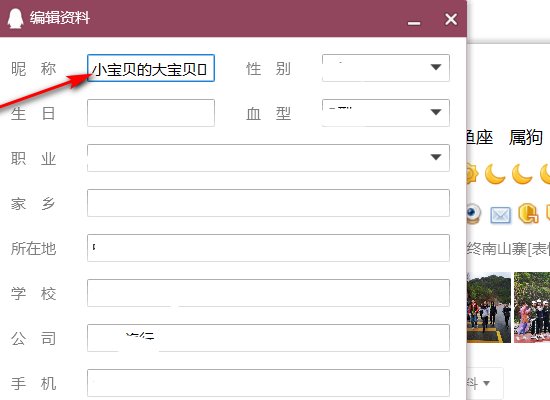Click the 所在地 location field
The image size is (550, 400).
click(268, 248)
